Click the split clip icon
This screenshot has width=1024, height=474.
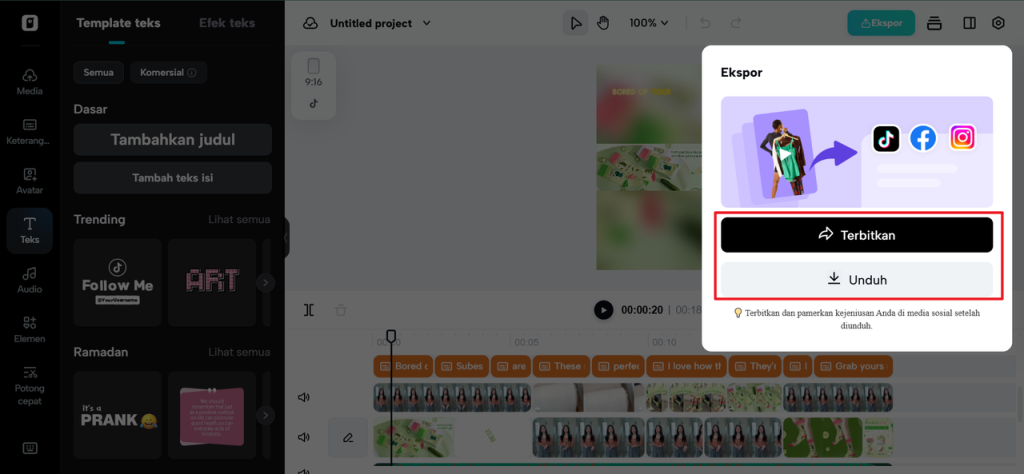coord(309,310)
